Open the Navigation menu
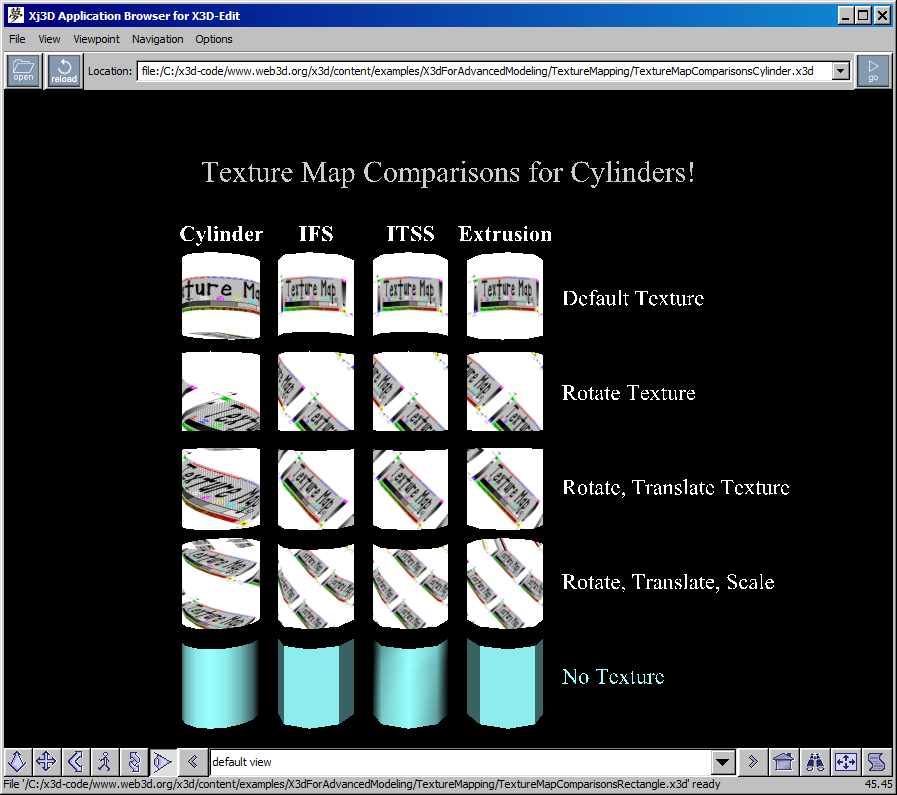This screenshot has width=897, height=795. point(157,39)
